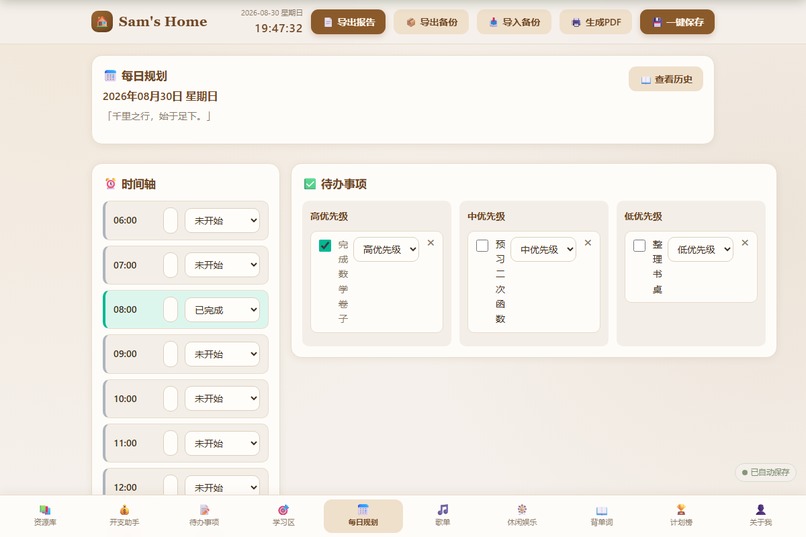806x537 pixels.
Task: Click the 08:00 timeline input field
Action: tap(171, 309)
